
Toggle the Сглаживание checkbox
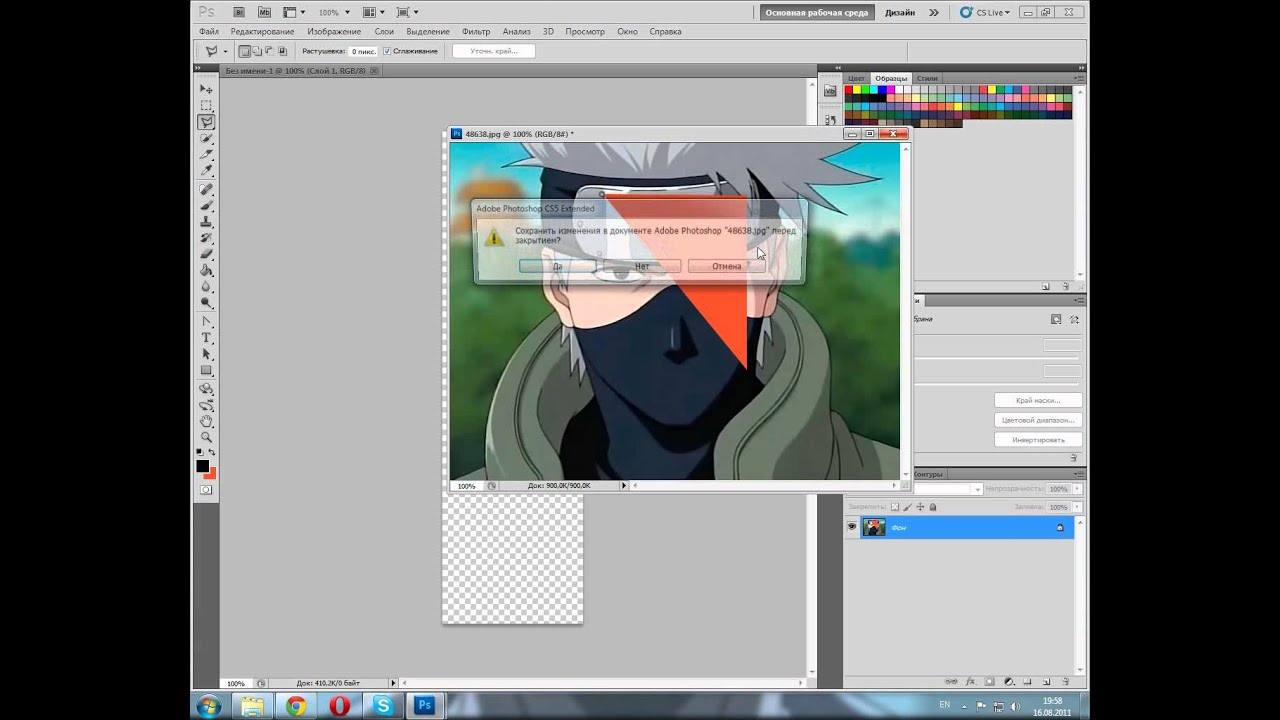coord(387,51)
